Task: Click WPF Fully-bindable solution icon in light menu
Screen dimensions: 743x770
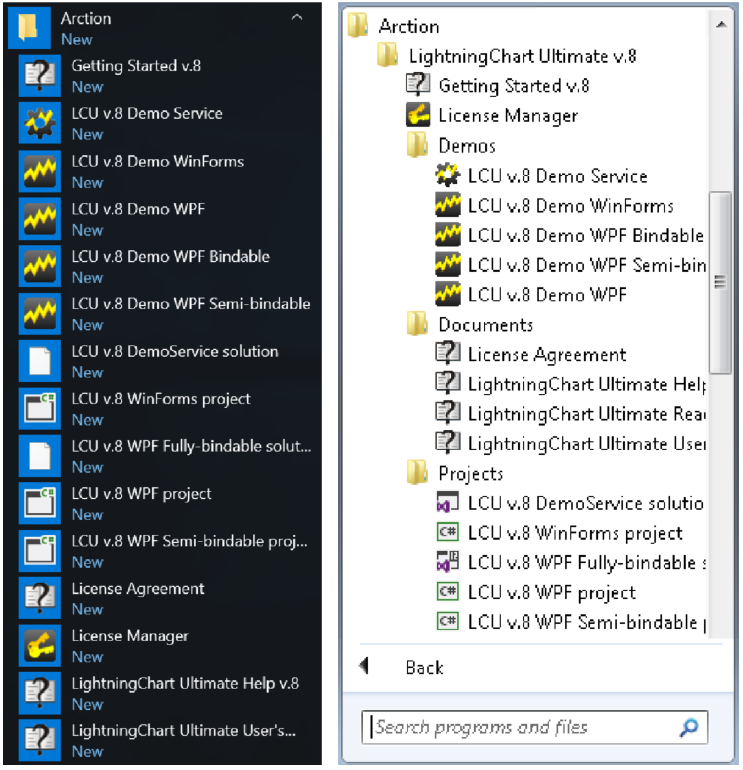Action: (447, 561)
